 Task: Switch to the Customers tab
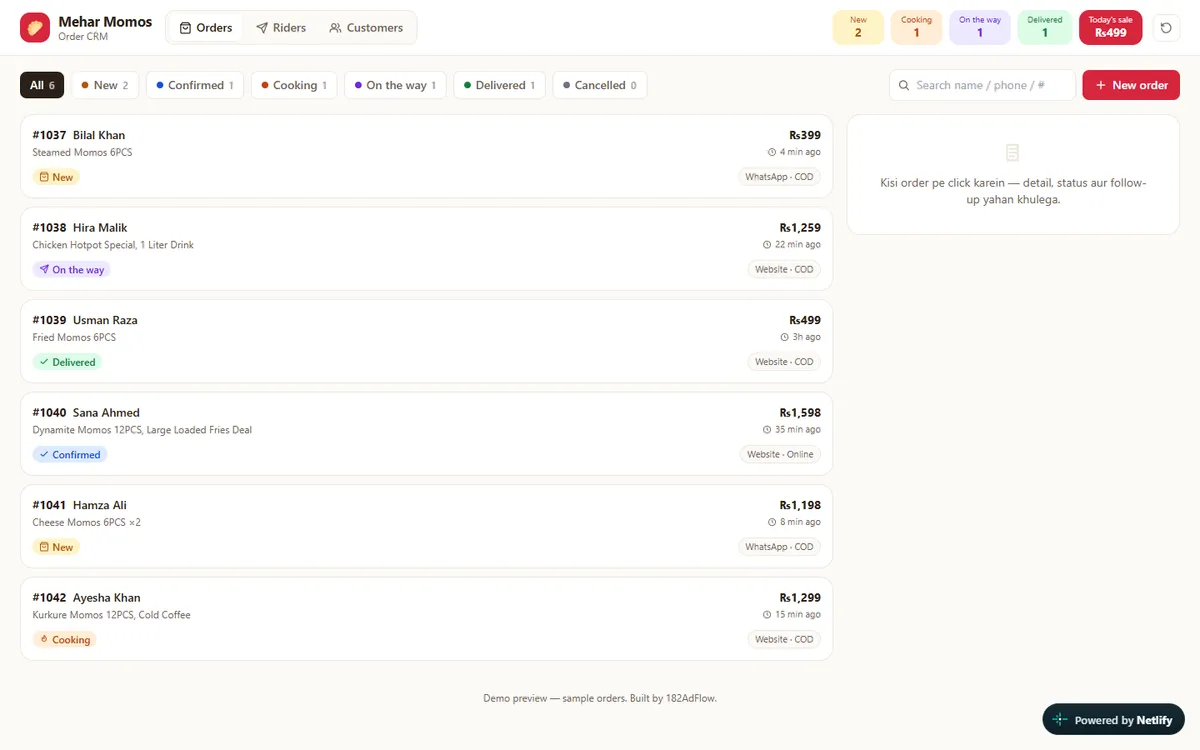[x=366, y=28]
